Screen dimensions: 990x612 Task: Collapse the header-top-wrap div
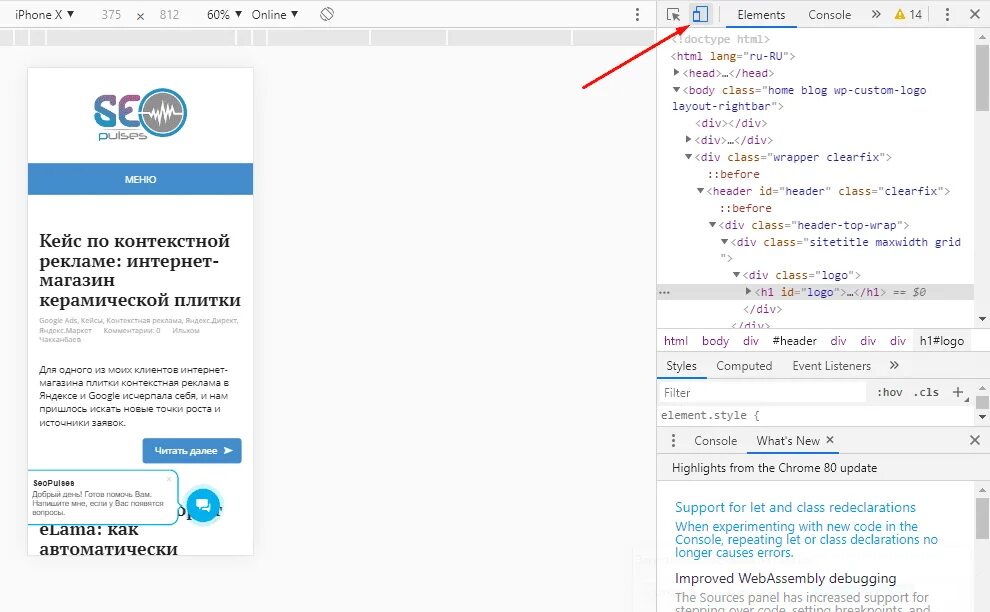tap(712, 224)
